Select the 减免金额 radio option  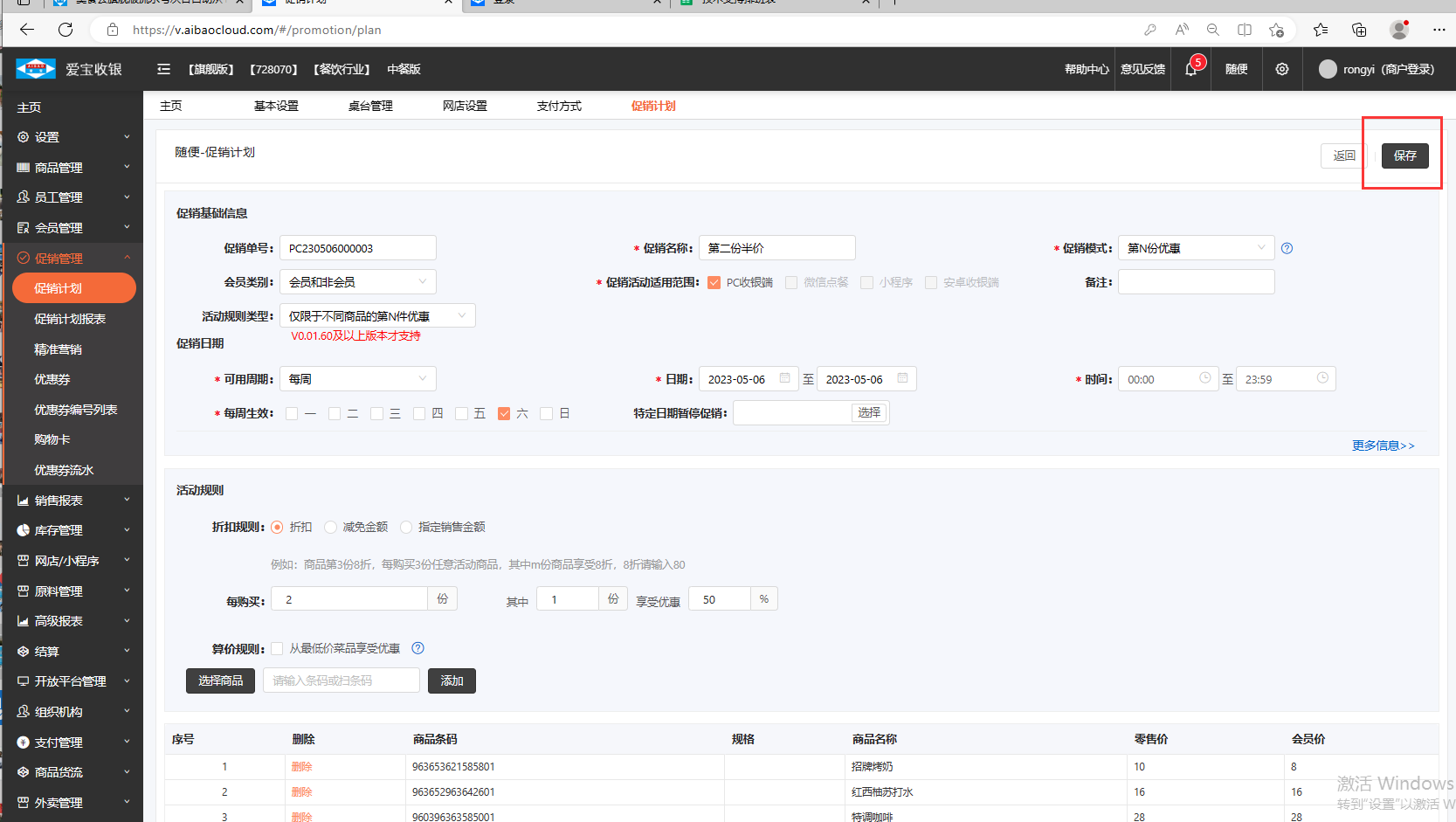[x=331, y=527]
